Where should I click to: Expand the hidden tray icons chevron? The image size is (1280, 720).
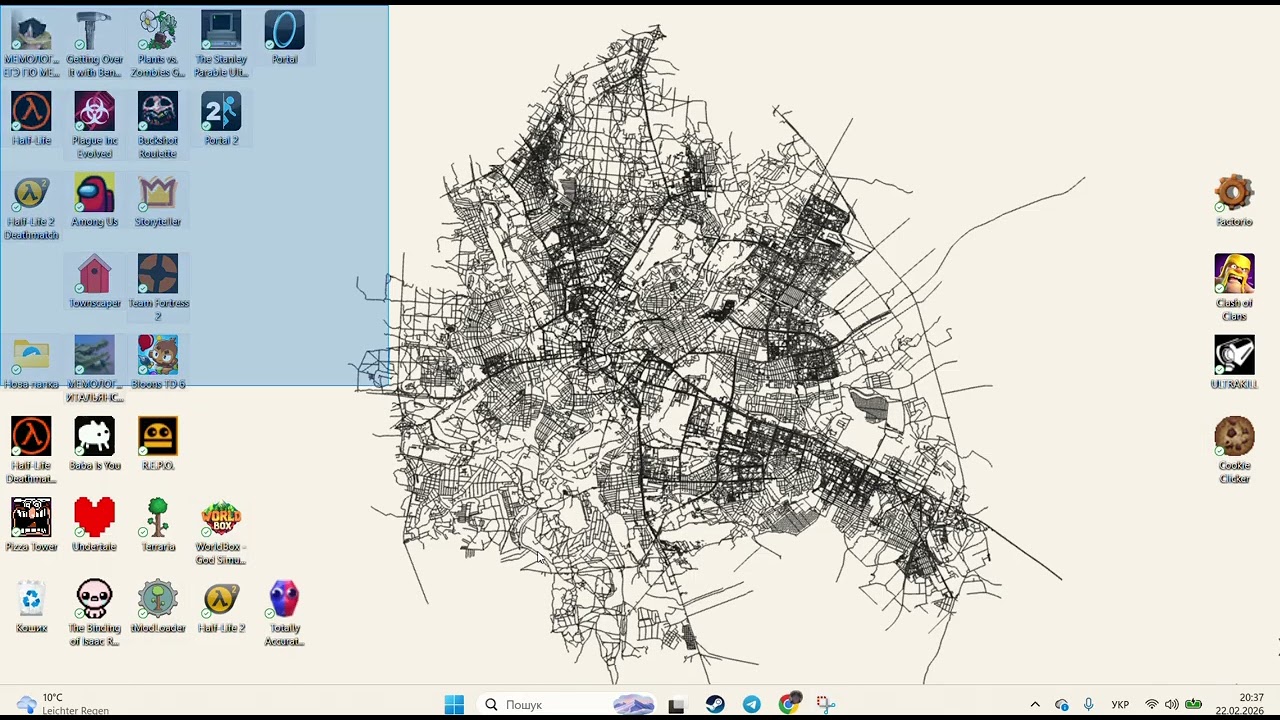point(1035,705)
